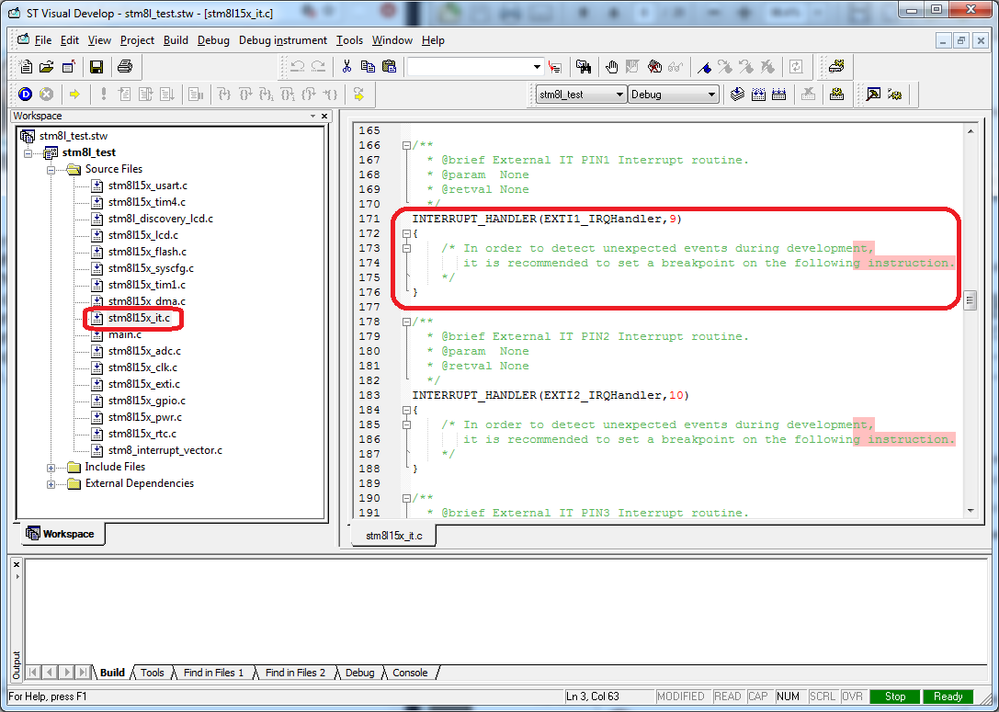Fold the function body at line 184
Screen dimensions: 999x712
[x=406, y=410]
